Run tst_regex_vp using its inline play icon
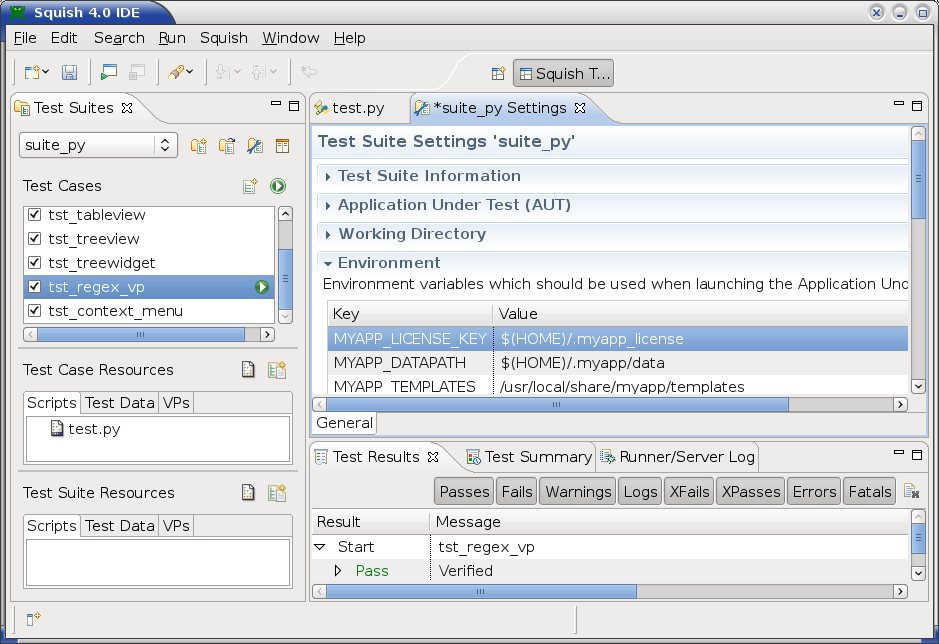 tap(264, 287)
